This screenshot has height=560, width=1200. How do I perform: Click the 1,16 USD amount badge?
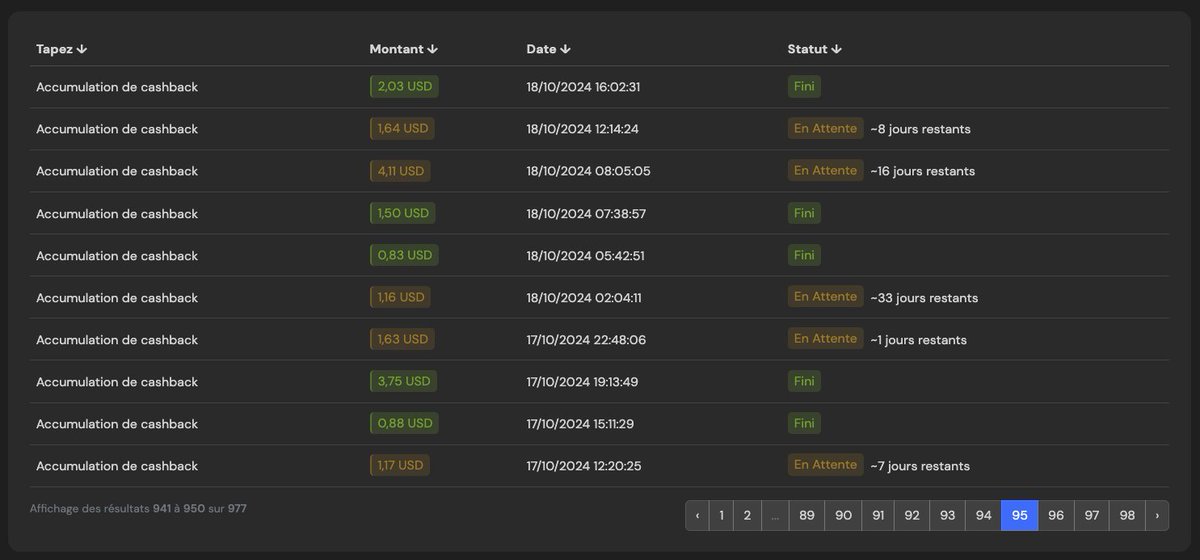[400, 297]
